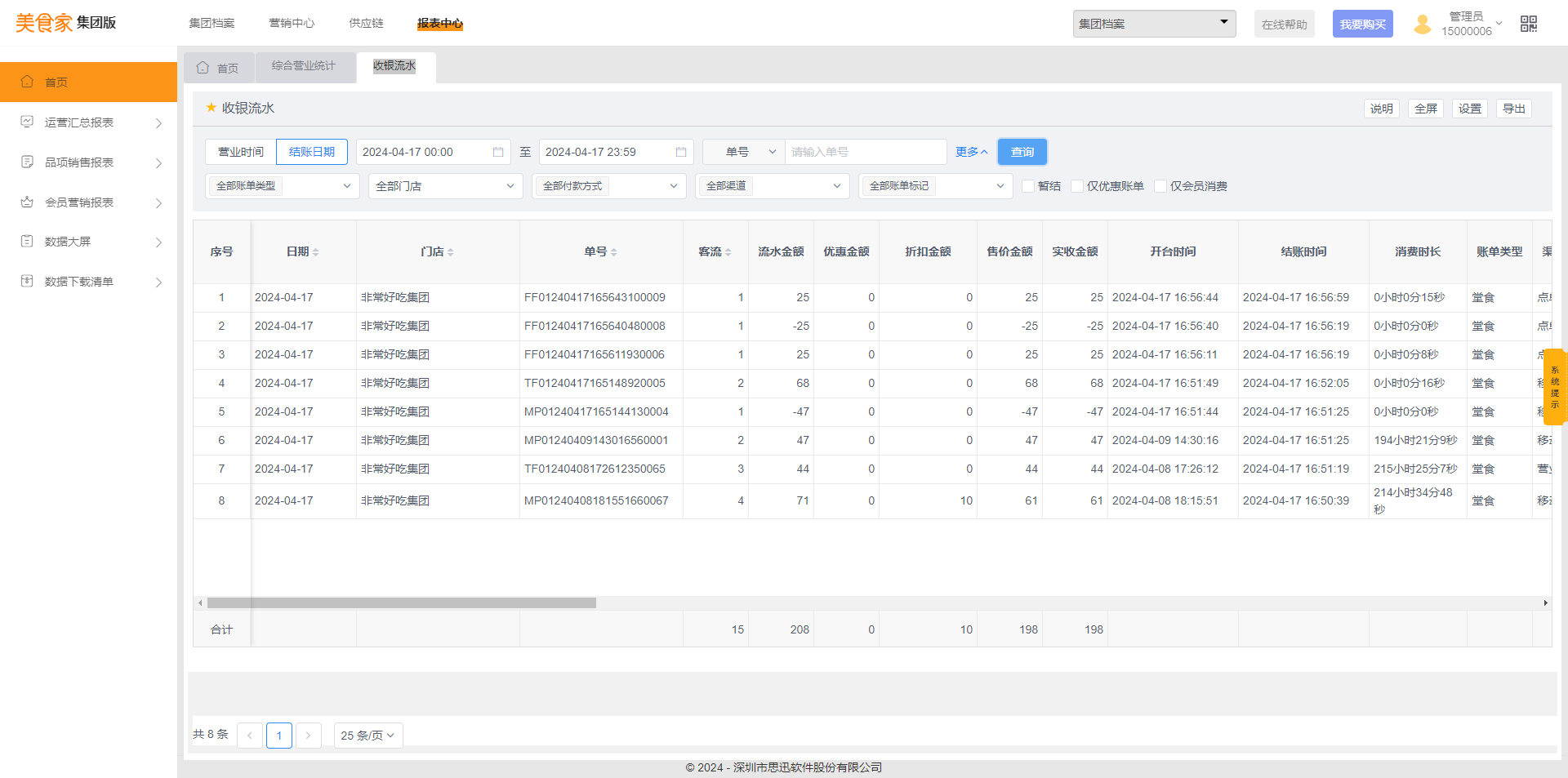Switch to 首页 tab

point(219,68)
